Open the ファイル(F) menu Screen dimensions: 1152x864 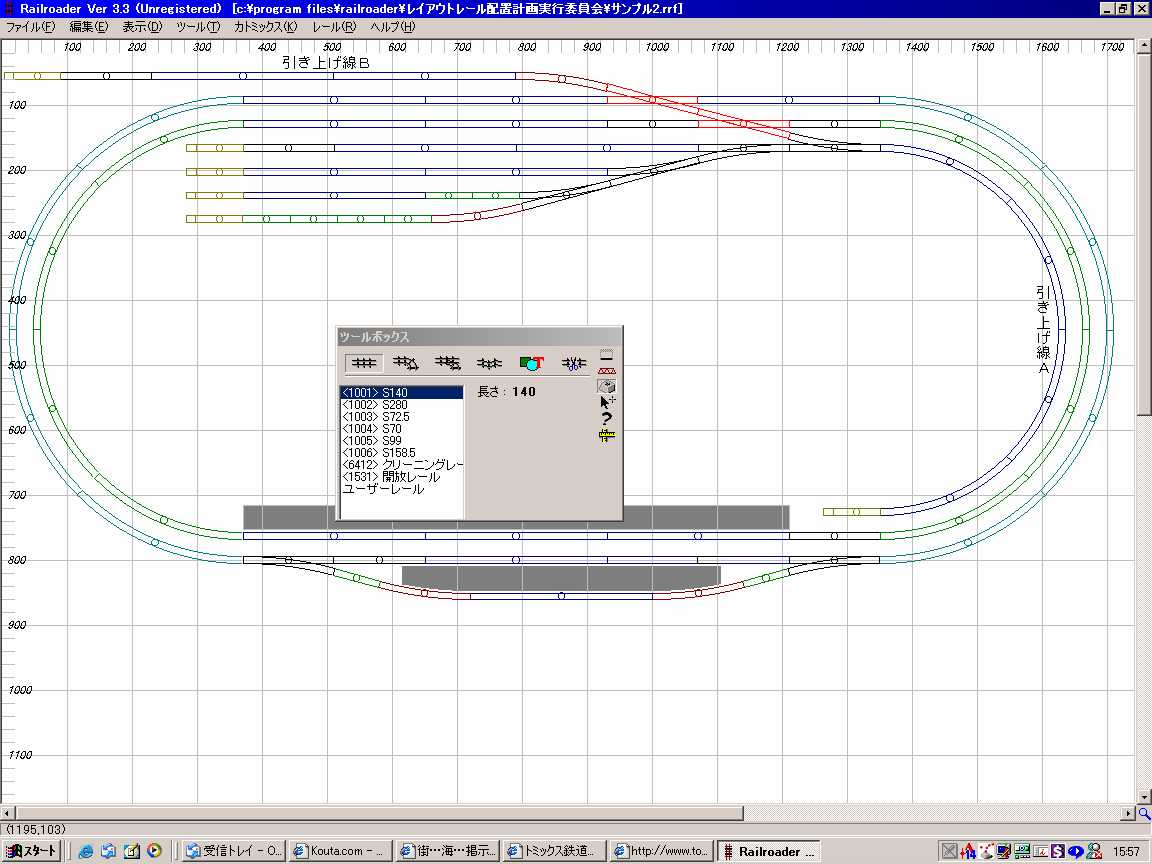(30, 26)
